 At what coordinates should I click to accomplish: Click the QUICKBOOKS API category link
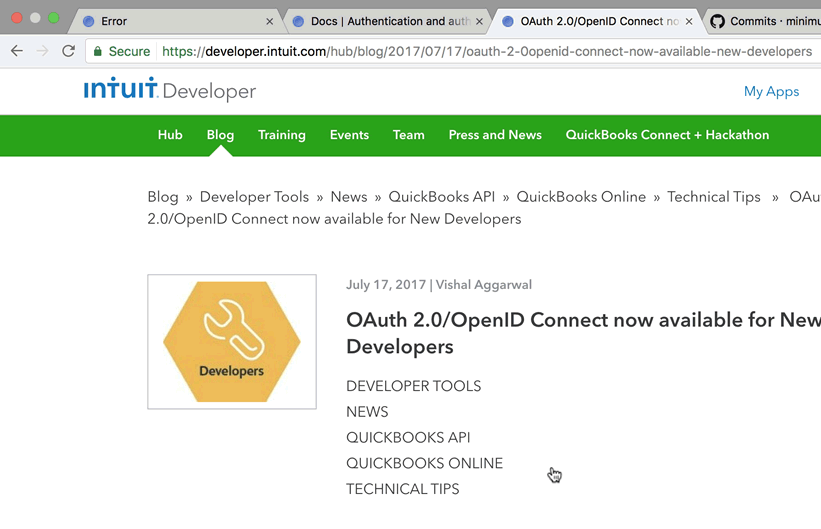coord(408,437)
